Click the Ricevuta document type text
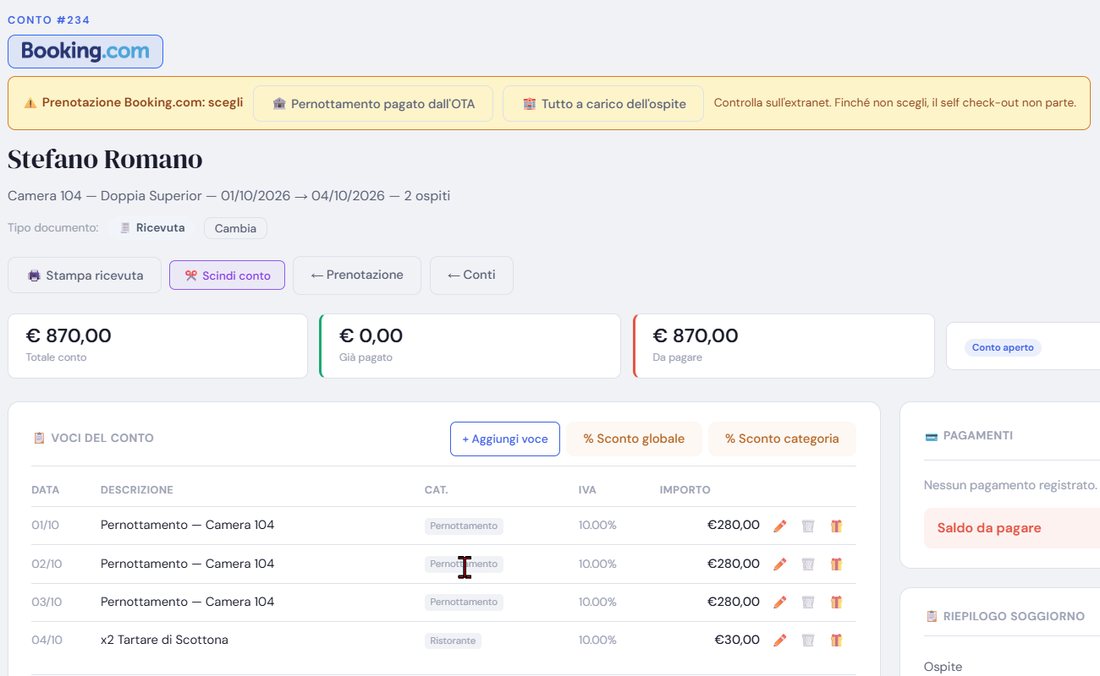Viewport: 1100px width, 676px height. 161,228
